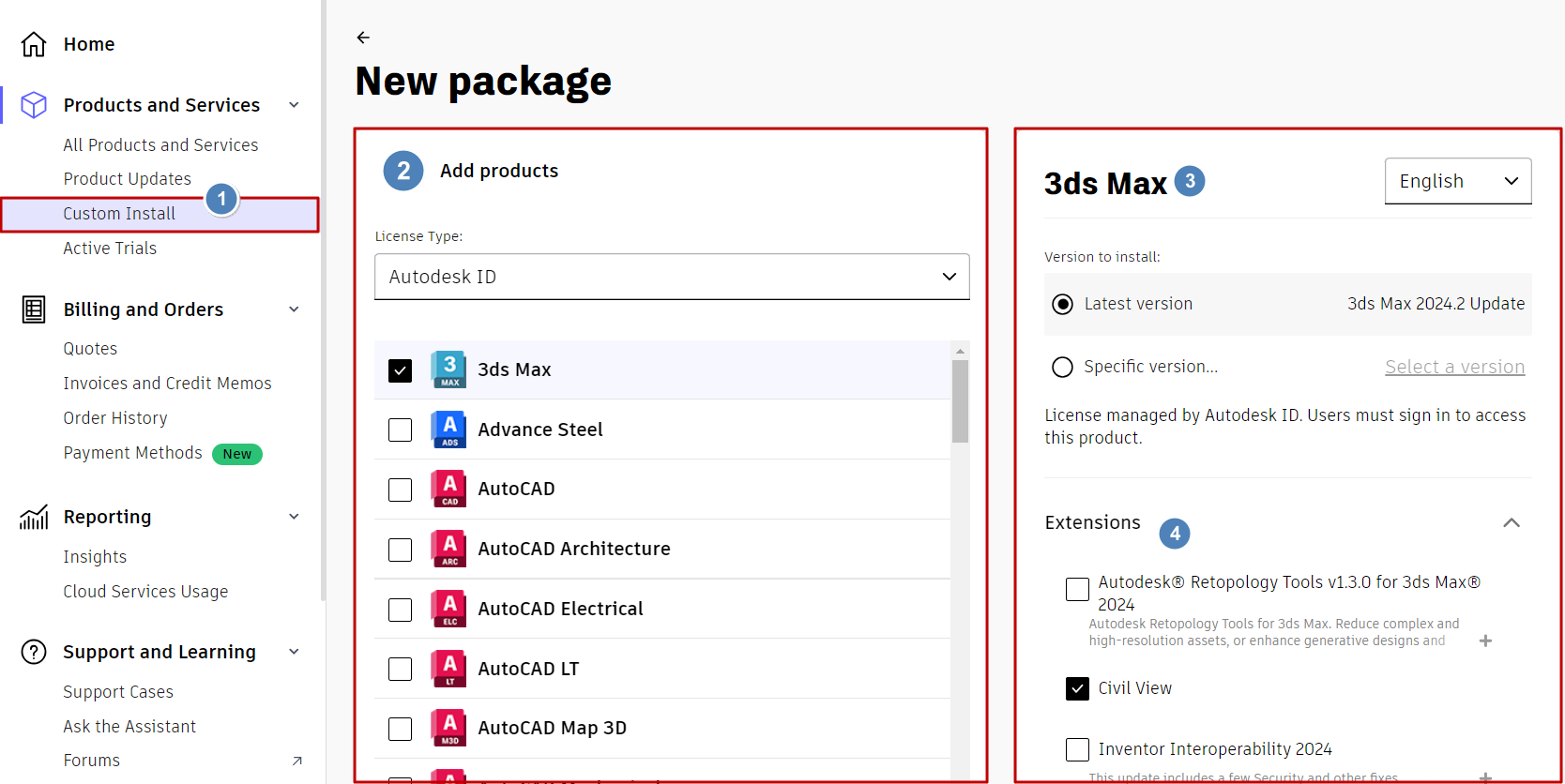This screenshot has height=784, width=1565.
Task: Go to Home in the sidebar
Action: [89, 44]
